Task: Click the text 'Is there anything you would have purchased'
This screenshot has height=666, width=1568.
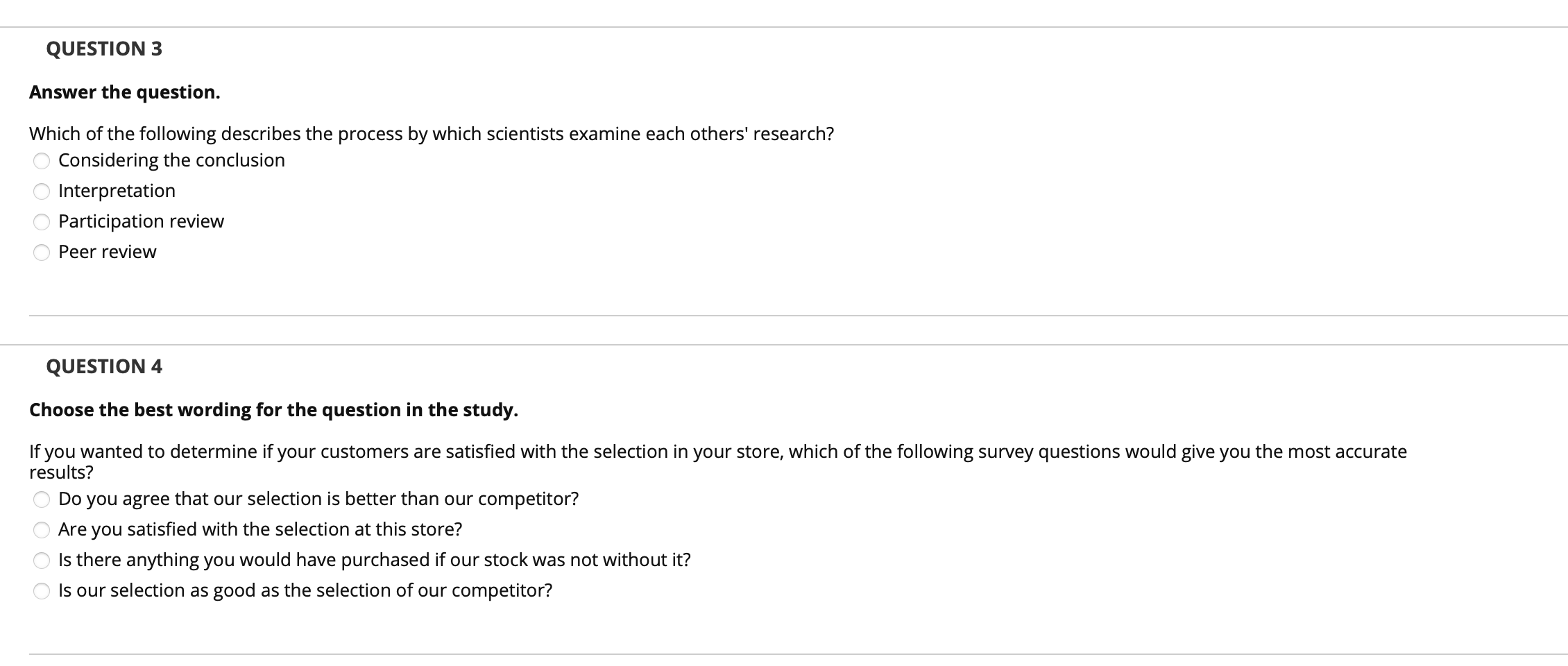Action: click(x=375, y=560)
